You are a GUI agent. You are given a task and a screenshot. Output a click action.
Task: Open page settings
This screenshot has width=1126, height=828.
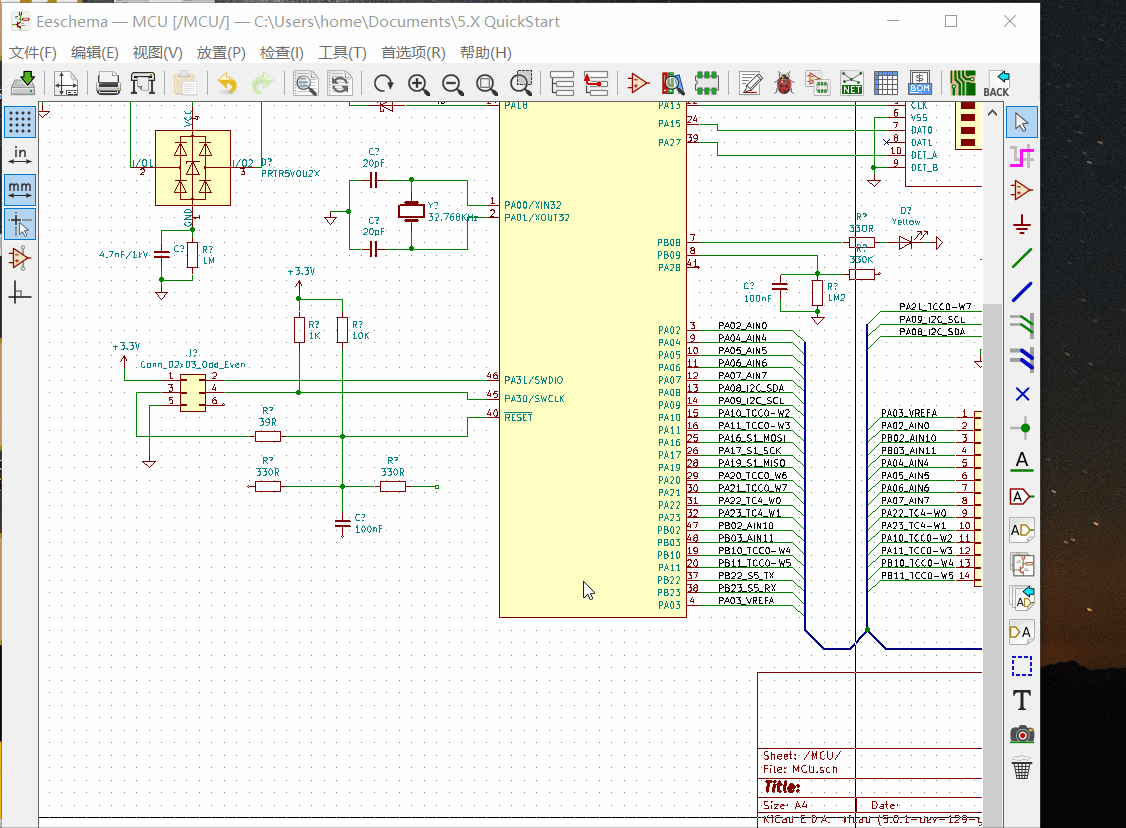[66, 83]
